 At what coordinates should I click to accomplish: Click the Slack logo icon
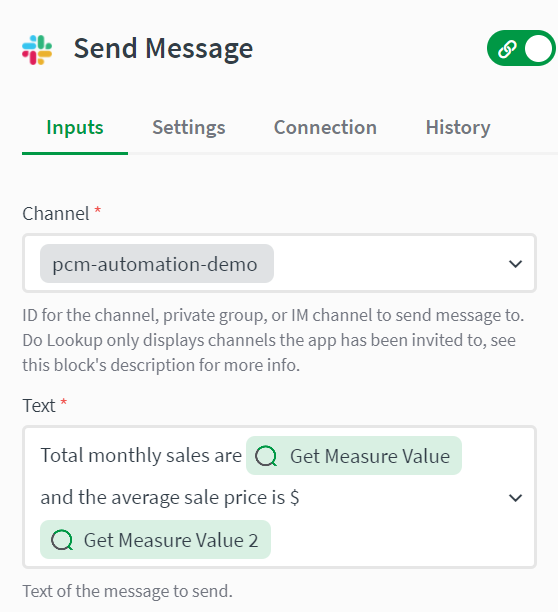(x=37, y=50)
